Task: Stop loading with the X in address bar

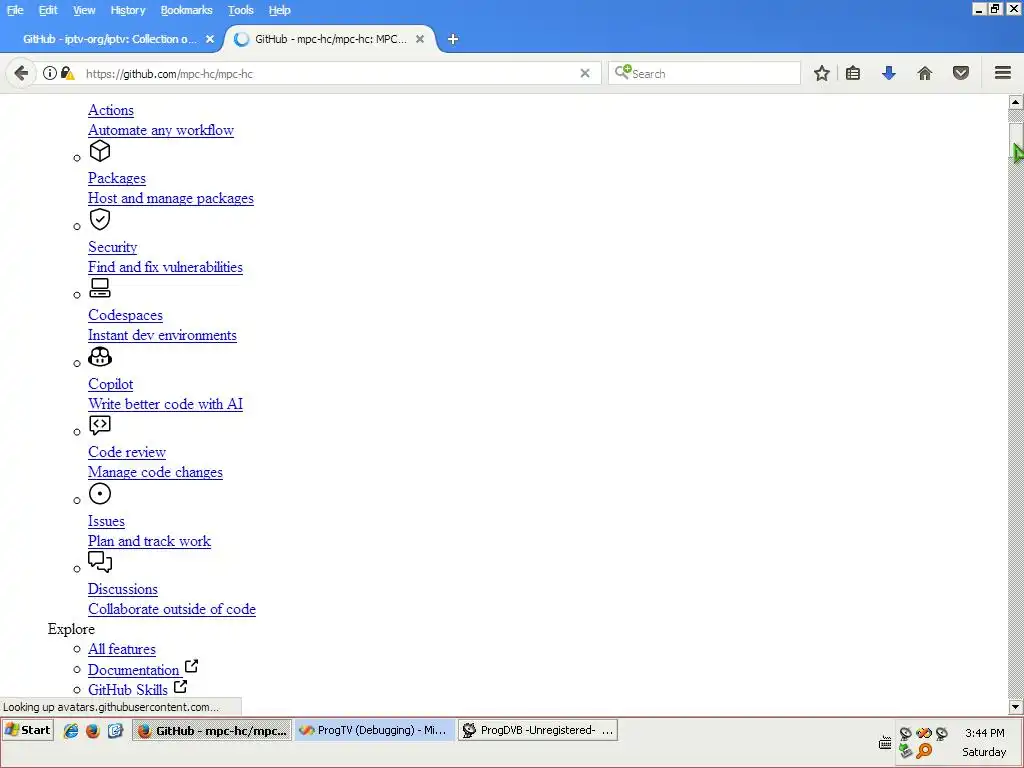Action: (x=585, y=73)
